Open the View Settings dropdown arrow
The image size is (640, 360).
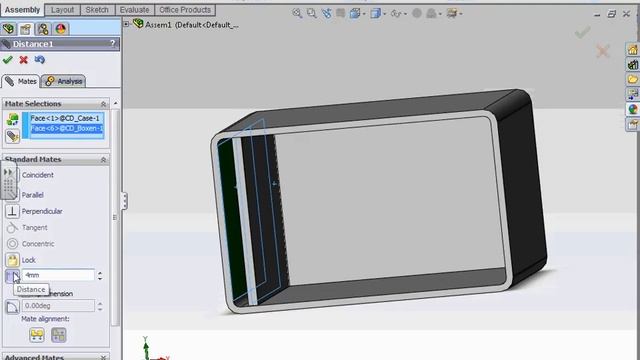[x=461, y=14]
